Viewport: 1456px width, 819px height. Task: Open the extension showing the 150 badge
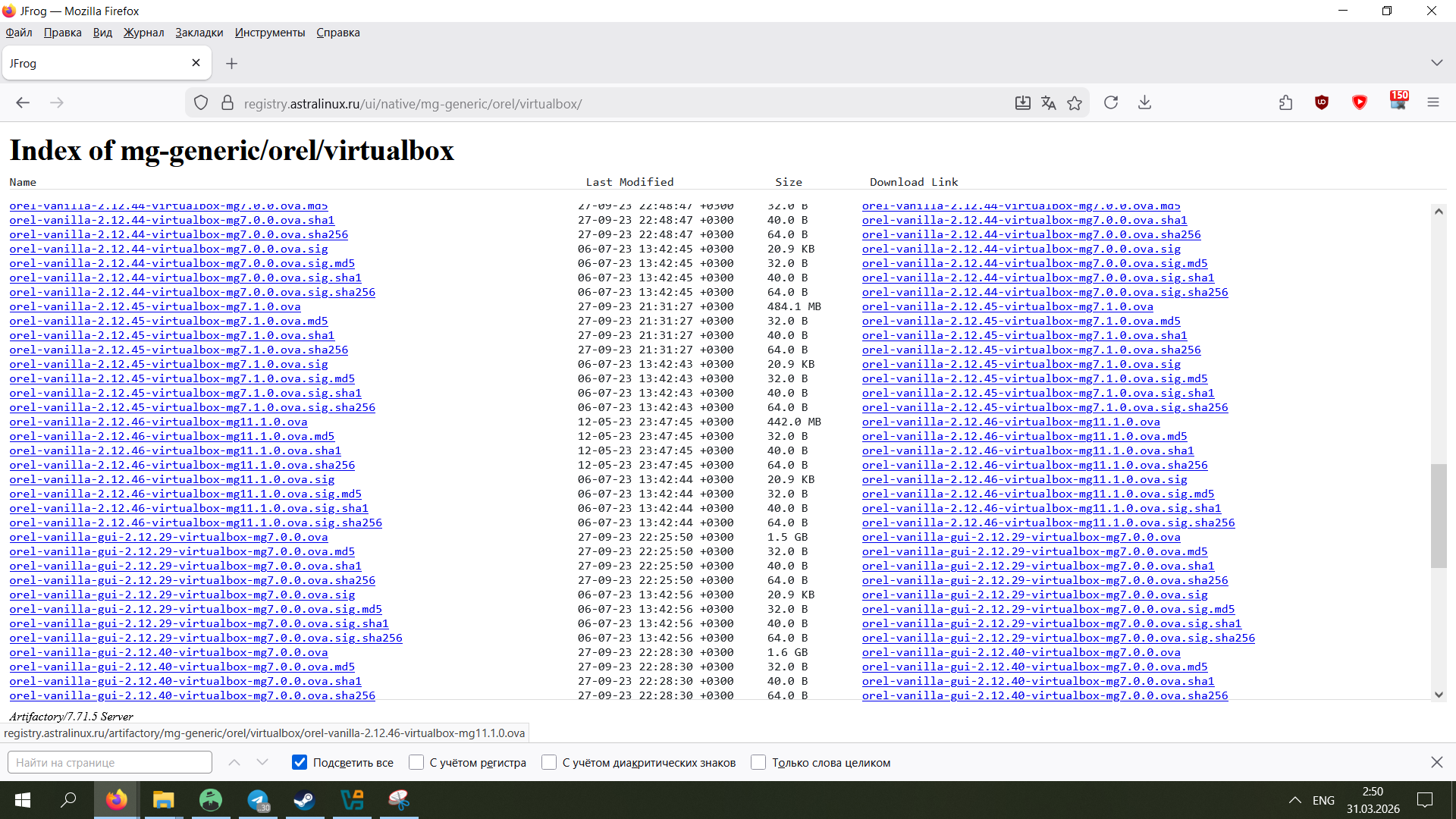[1398, 102]
